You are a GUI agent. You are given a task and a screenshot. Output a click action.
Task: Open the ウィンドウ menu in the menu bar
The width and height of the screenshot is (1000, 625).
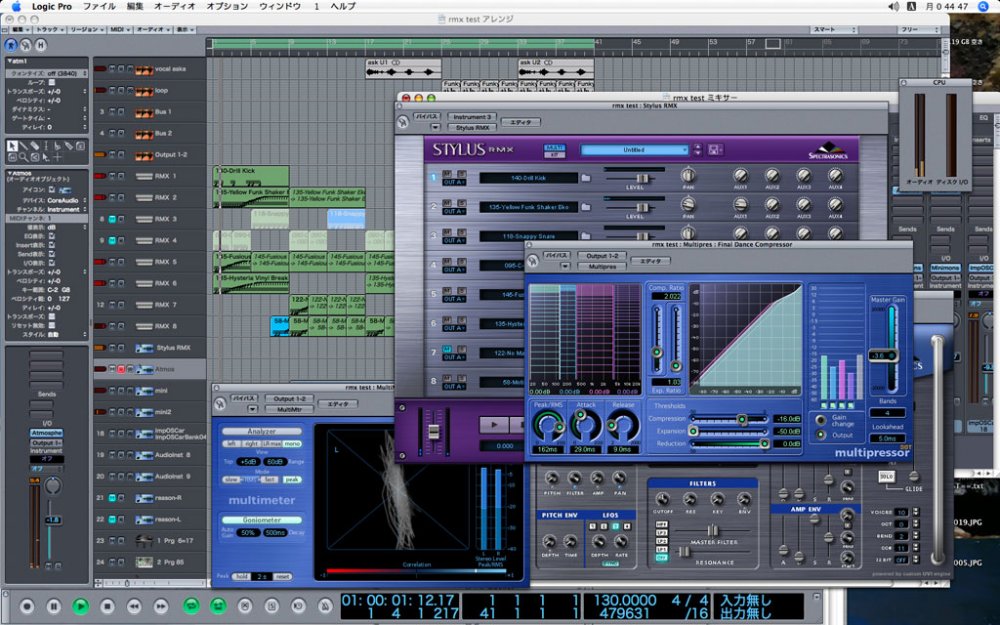coord(280,6)
